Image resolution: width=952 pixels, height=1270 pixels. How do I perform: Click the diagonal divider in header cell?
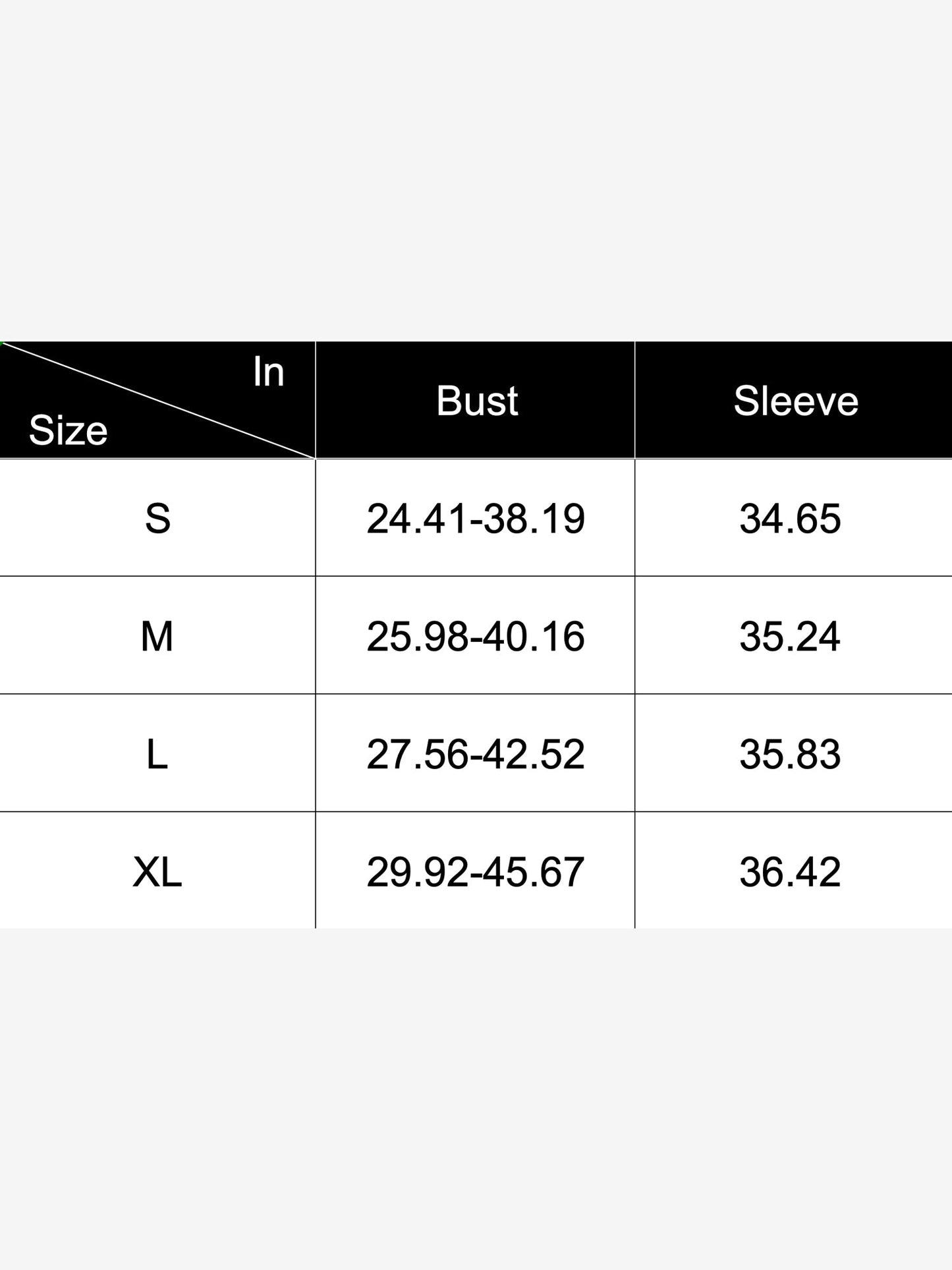tap(158, 400)
